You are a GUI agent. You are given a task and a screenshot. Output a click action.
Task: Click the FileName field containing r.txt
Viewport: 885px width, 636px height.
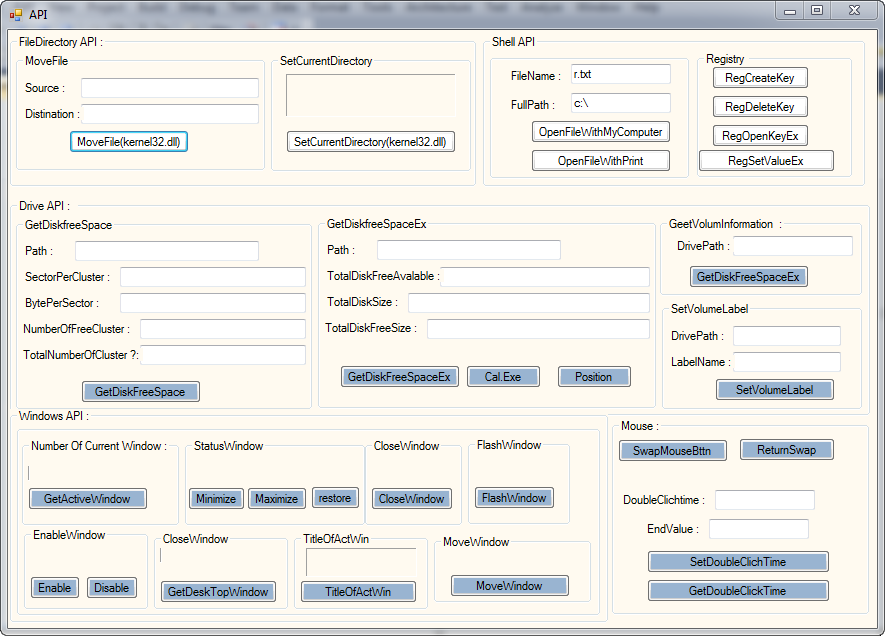[x=621, y=74]
